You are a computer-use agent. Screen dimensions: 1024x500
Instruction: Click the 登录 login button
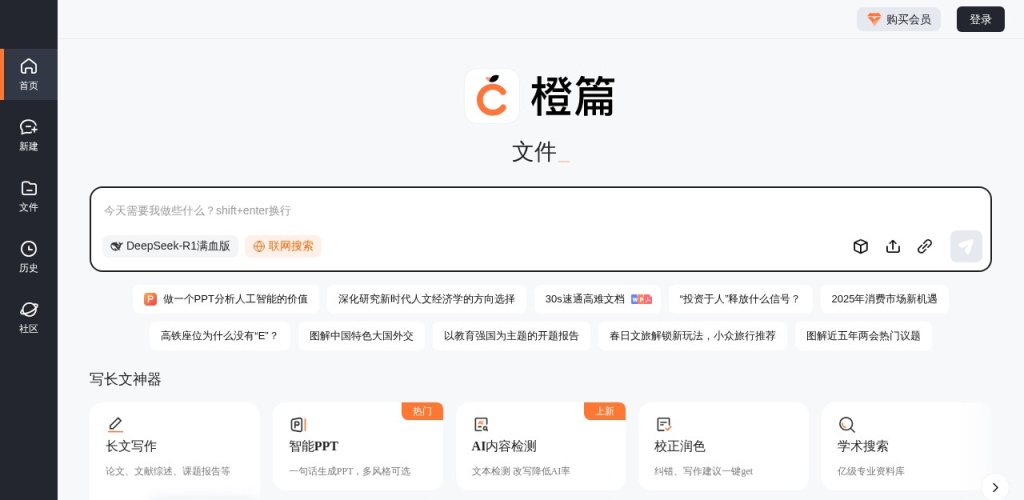tap(980, 19)
